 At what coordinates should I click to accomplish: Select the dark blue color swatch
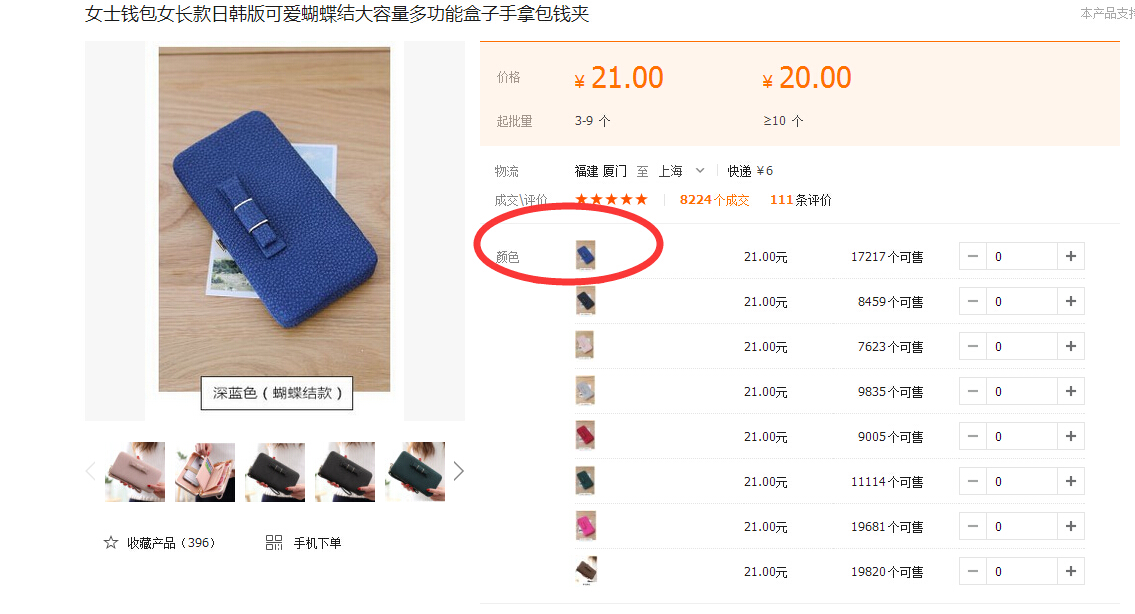click(586, 256)
